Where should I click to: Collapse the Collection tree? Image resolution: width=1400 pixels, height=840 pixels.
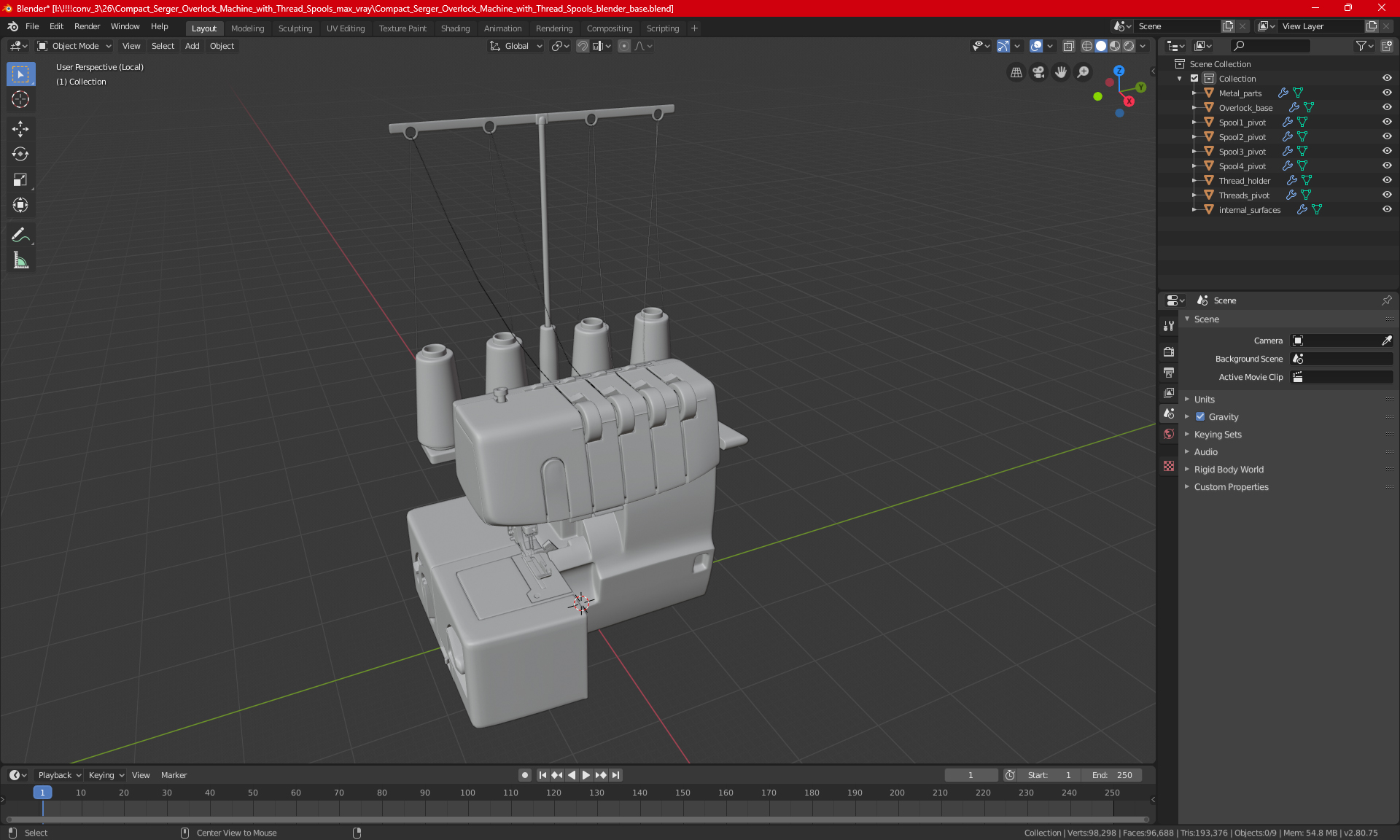pos(1180,79)
